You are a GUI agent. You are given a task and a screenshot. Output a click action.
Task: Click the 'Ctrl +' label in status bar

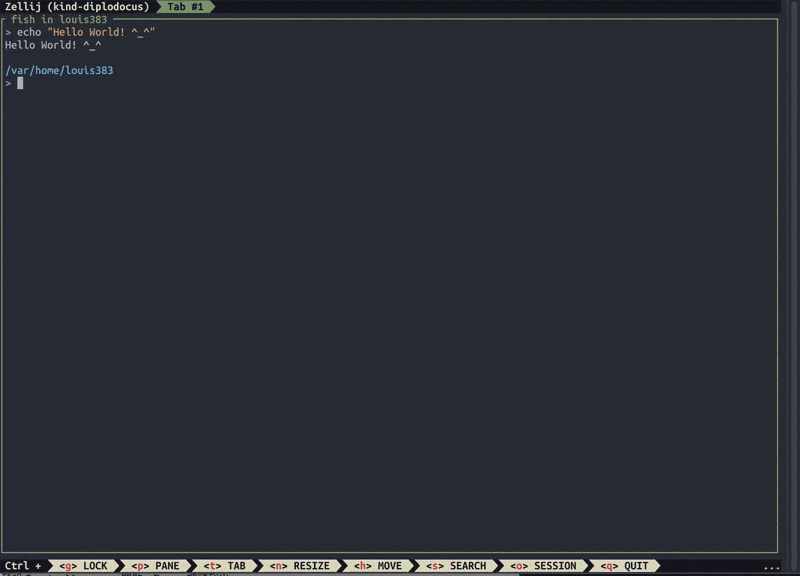pos(23,566)
